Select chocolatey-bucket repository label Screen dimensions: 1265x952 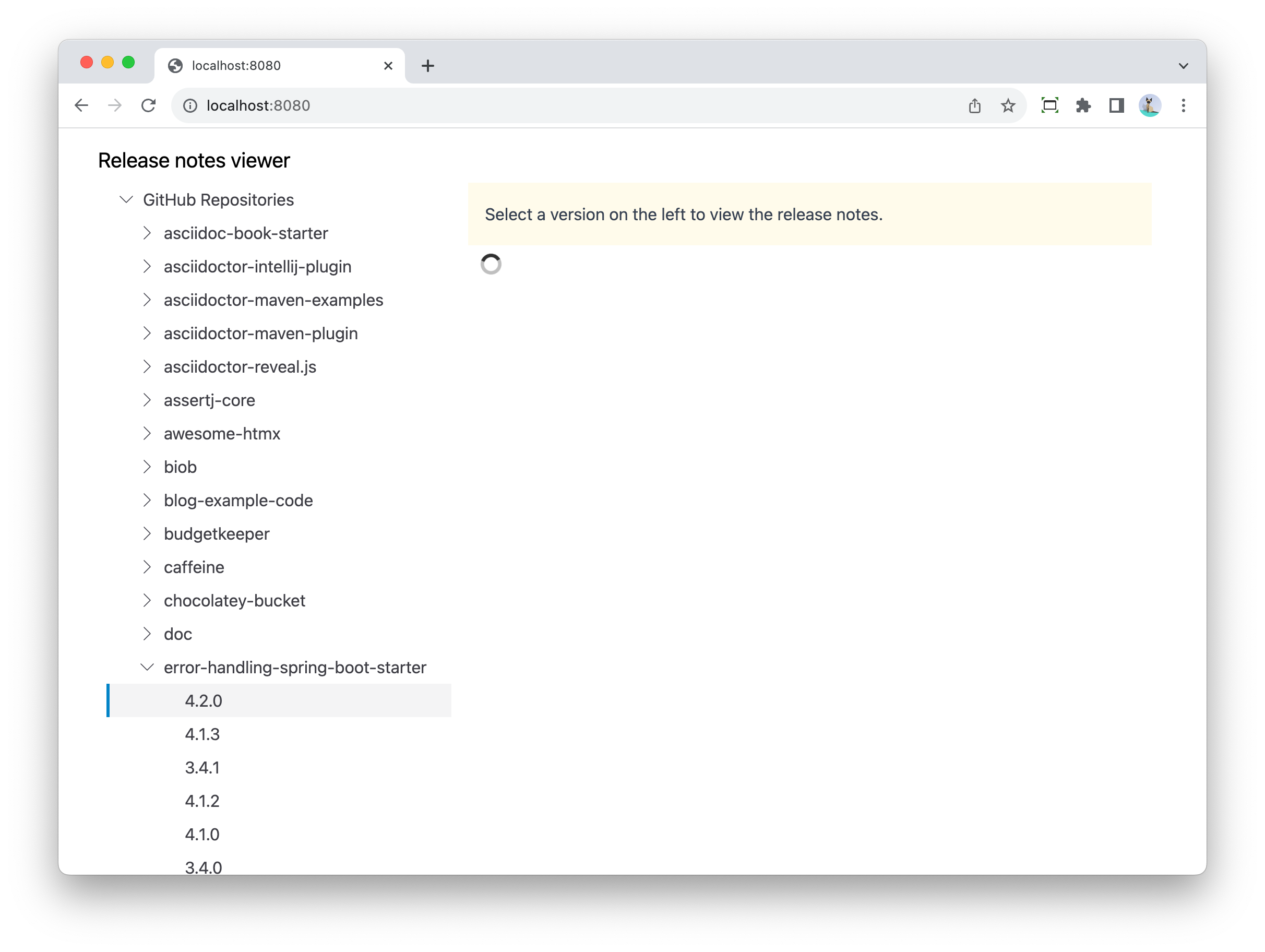click(234, 600)
